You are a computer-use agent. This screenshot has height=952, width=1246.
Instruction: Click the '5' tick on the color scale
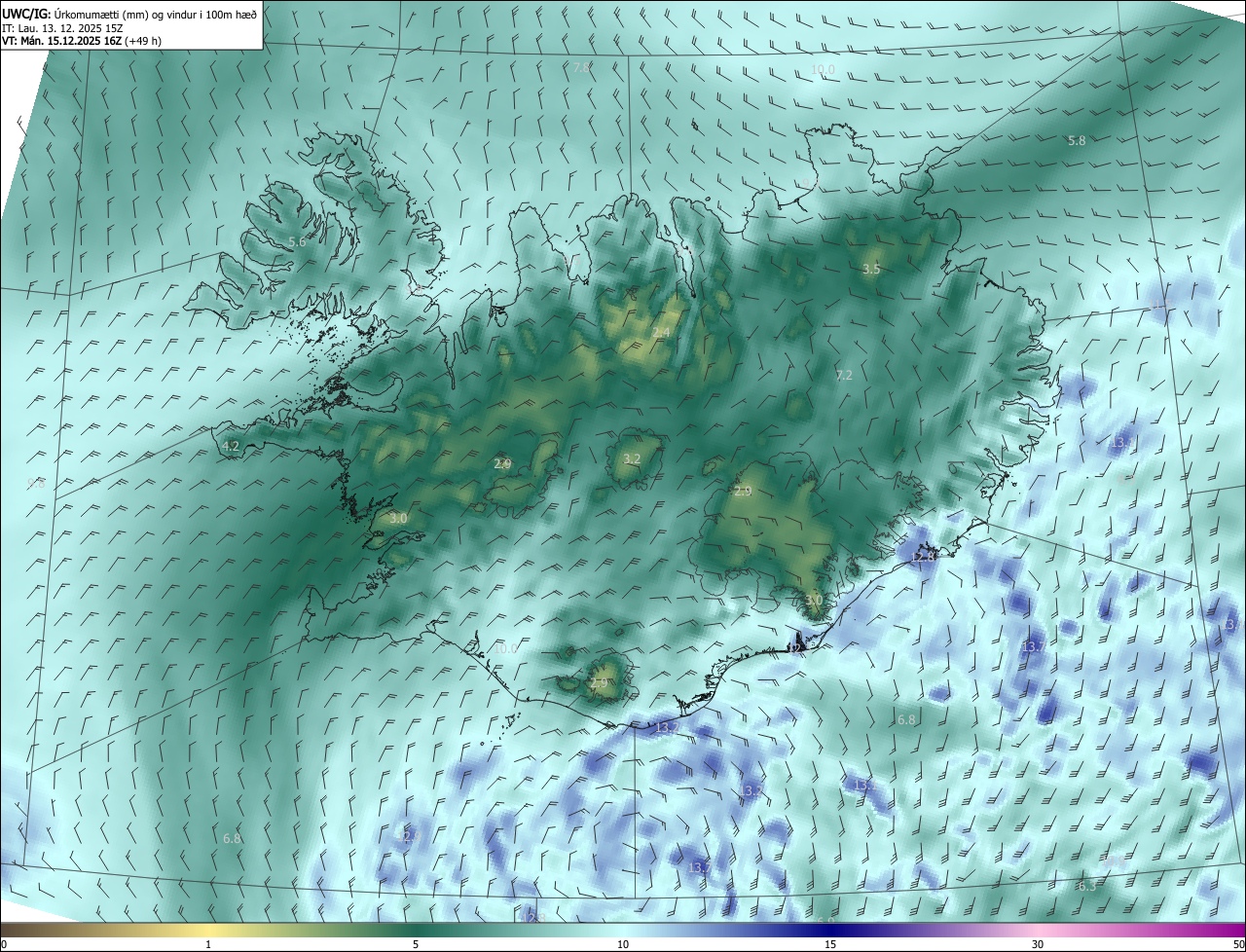[x=416, y=944]
